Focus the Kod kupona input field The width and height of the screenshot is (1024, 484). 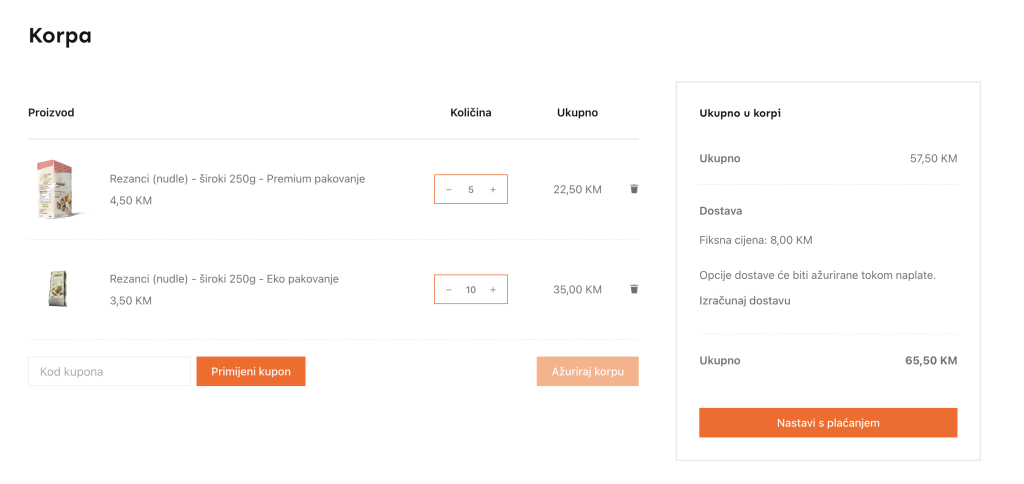click(109, 371)
